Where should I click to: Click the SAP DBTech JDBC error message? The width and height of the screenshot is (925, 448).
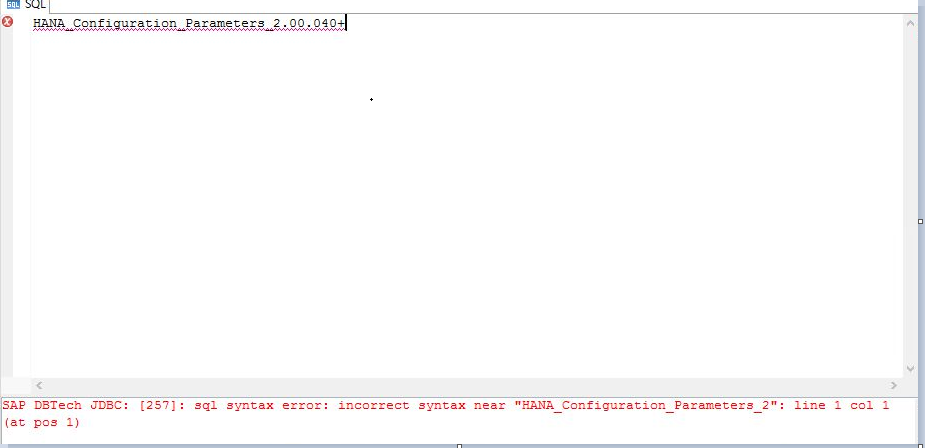(445, 414)
